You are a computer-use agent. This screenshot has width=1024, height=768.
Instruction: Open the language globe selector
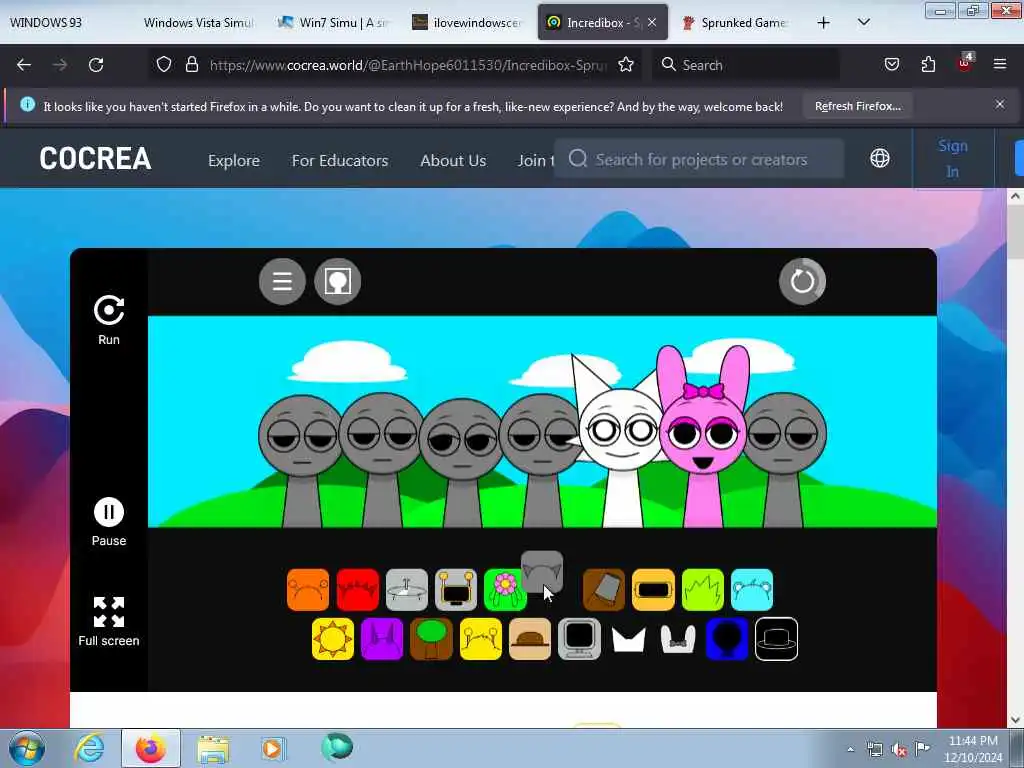click(880, 158)
